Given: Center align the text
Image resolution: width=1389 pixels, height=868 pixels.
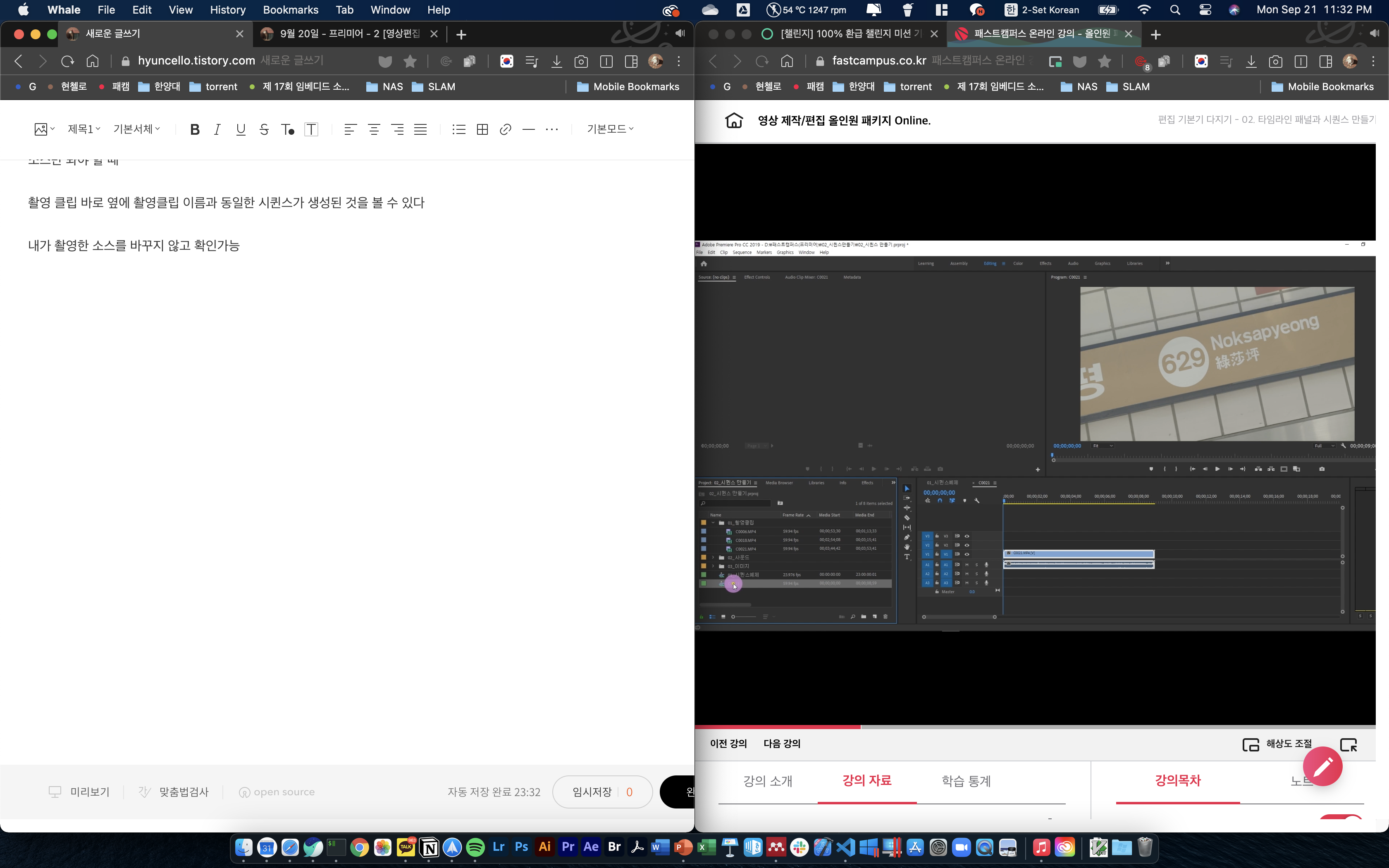Looking at the screenshot, I should [374, 129].
